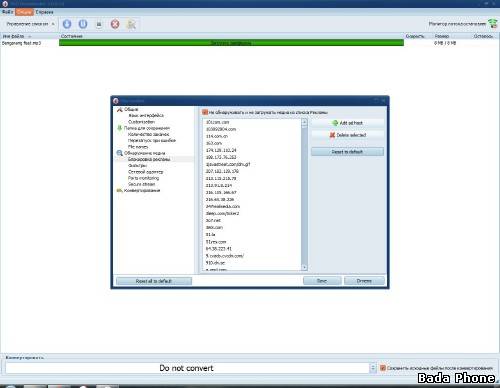Select Ports monitoring in settings tree
The height and width of the screenshot is (388, 500).
tap(143, 178)
